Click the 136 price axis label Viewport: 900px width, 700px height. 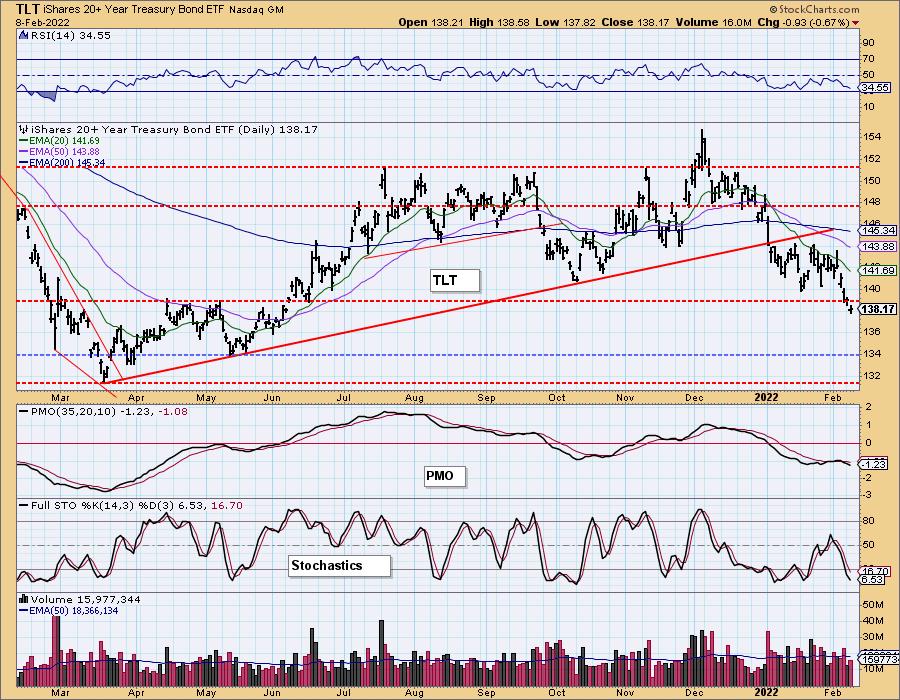[x=872, y=332]
